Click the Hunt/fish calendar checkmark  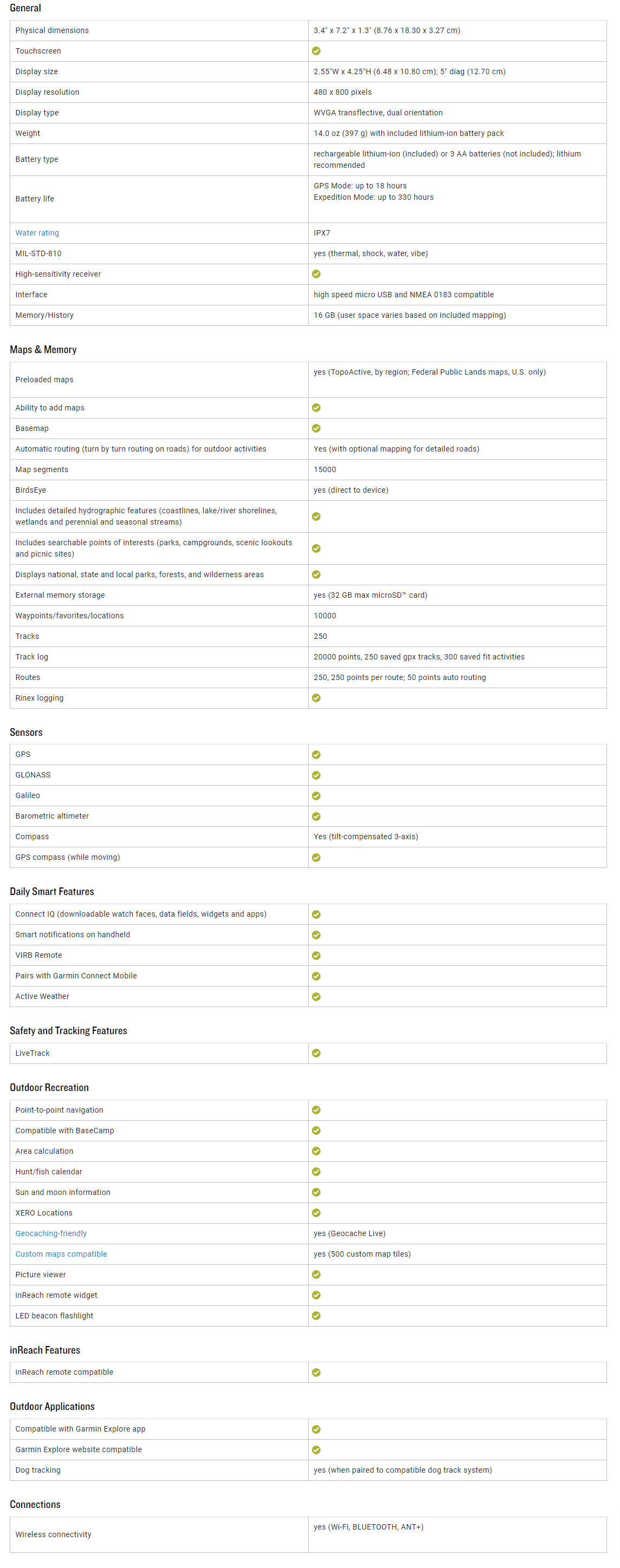(316, 1172)
